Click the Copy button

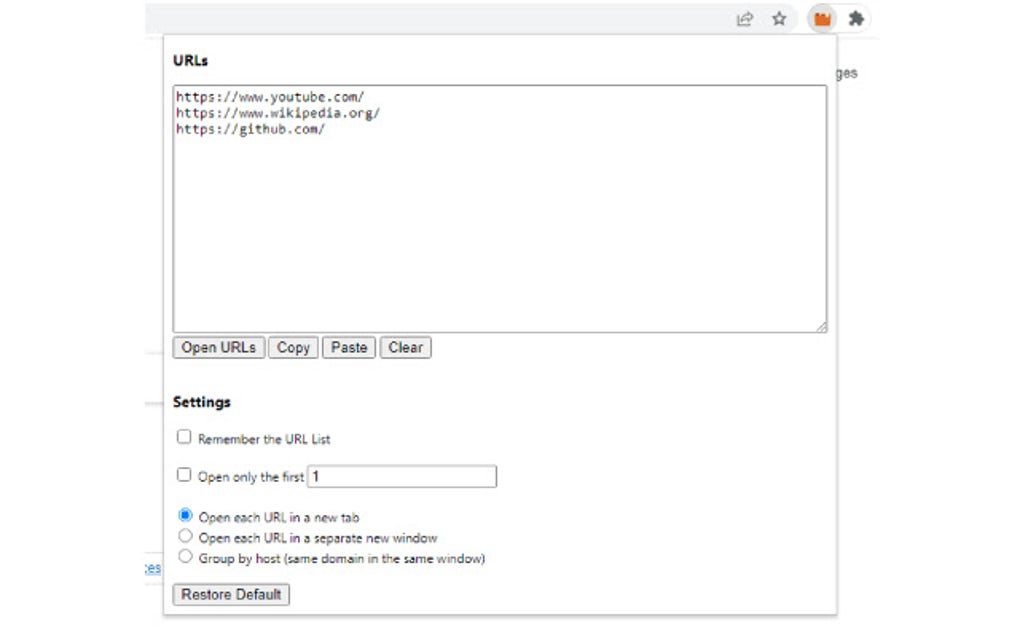[x=292, y=347]
